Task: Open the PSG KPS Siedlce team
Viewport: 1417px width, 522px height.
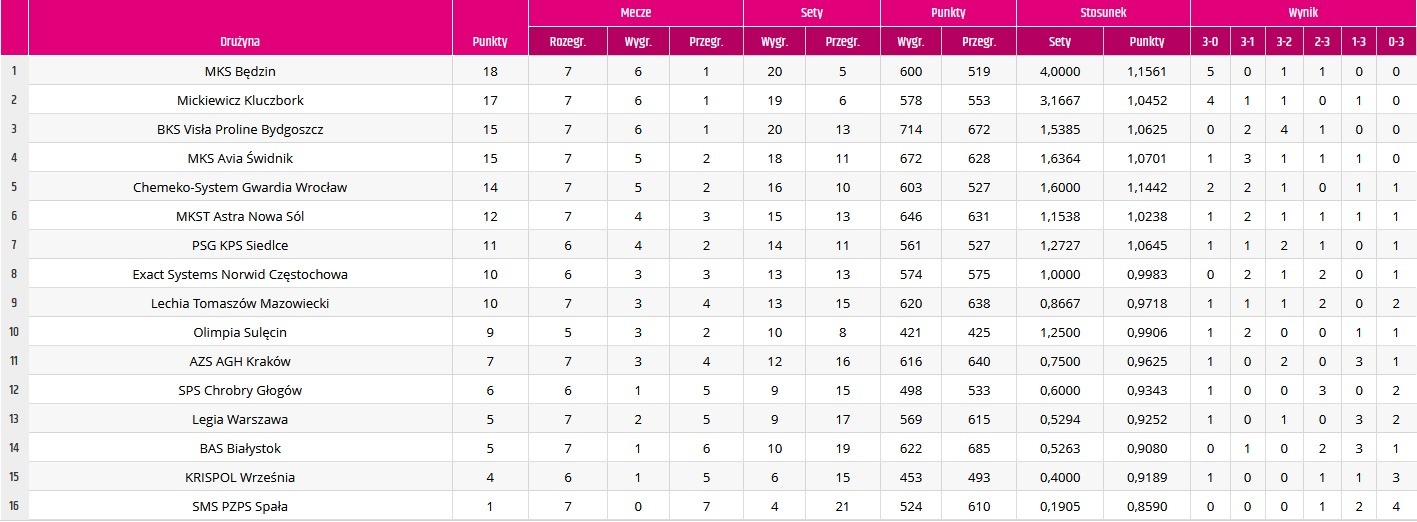Action: click(240, 245)
